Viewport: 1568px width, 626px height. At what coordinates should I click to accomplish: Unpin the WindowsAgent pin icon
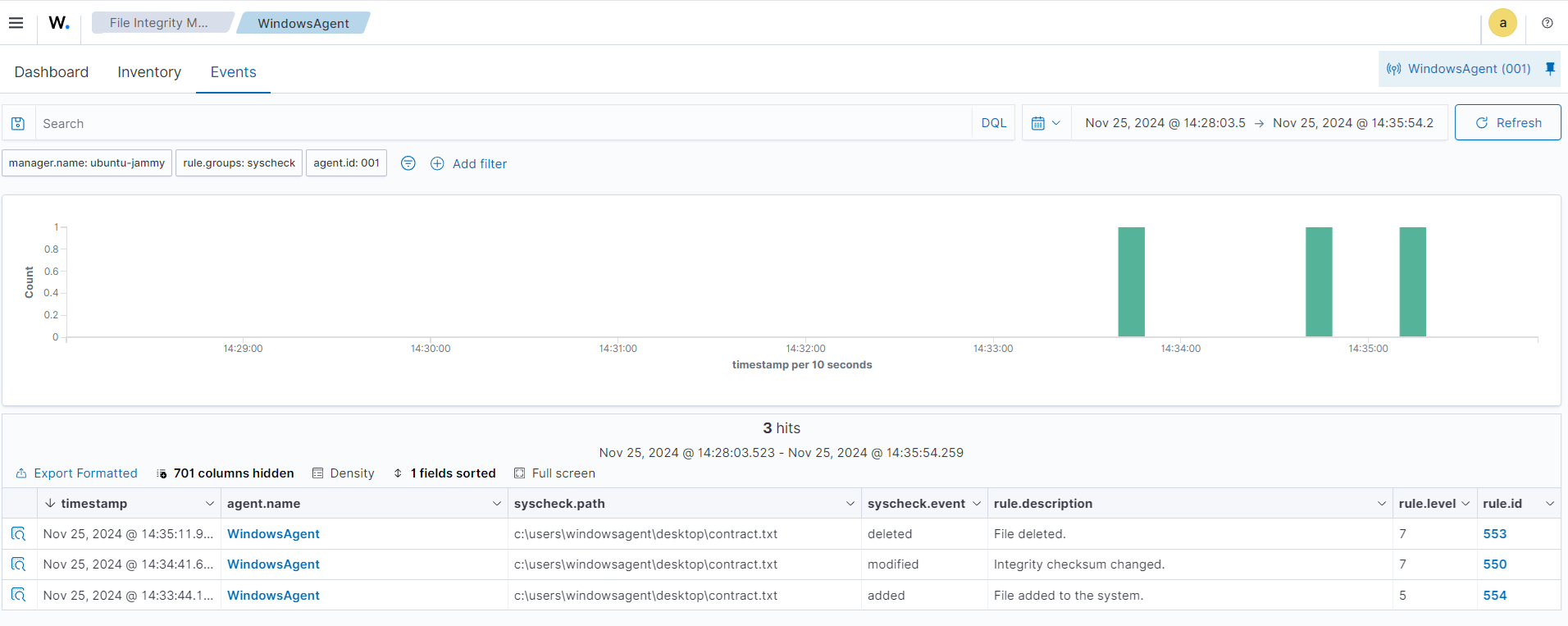1550,69
